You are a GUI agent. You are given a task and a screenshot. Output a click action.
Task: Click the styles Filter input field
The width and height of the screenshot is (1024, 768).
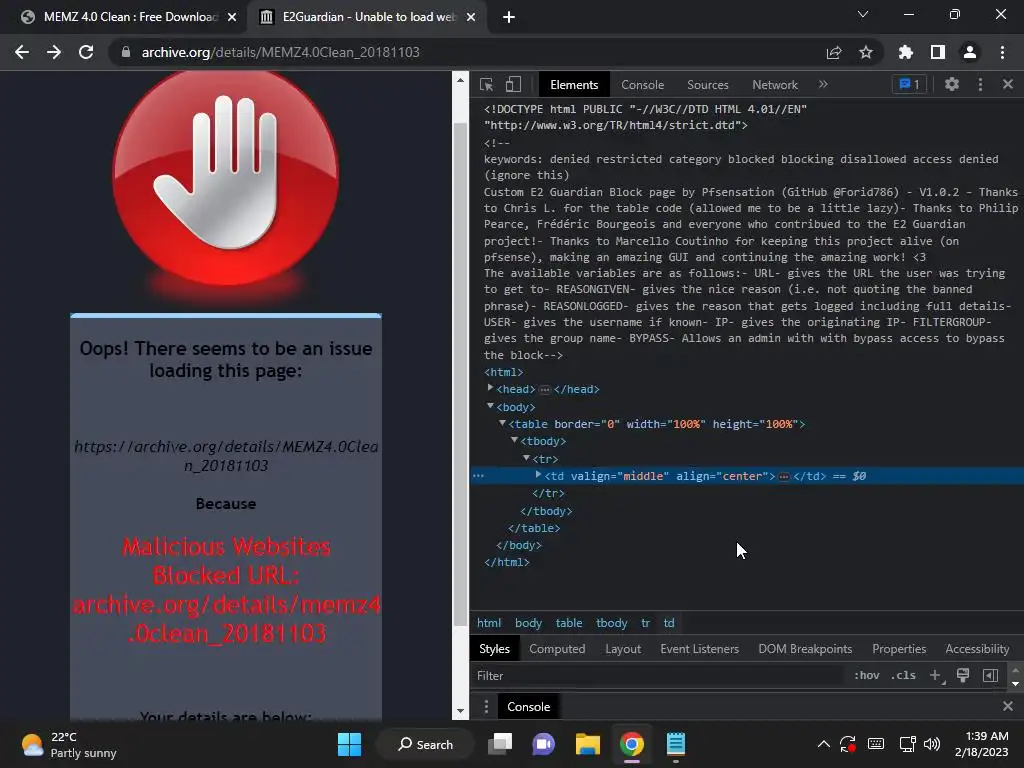click(656, 676)
